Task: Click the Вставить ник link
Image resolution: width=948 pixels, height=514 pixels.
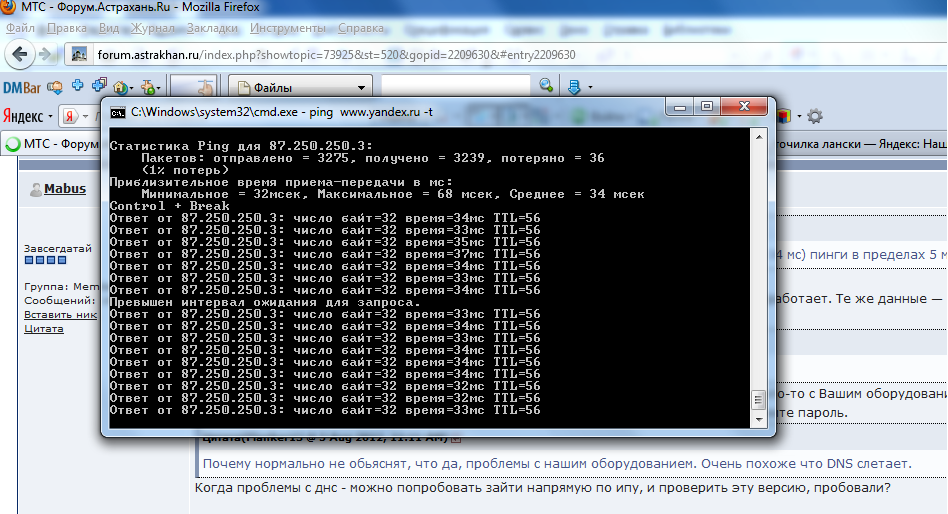Action: (x=60, y=314)
